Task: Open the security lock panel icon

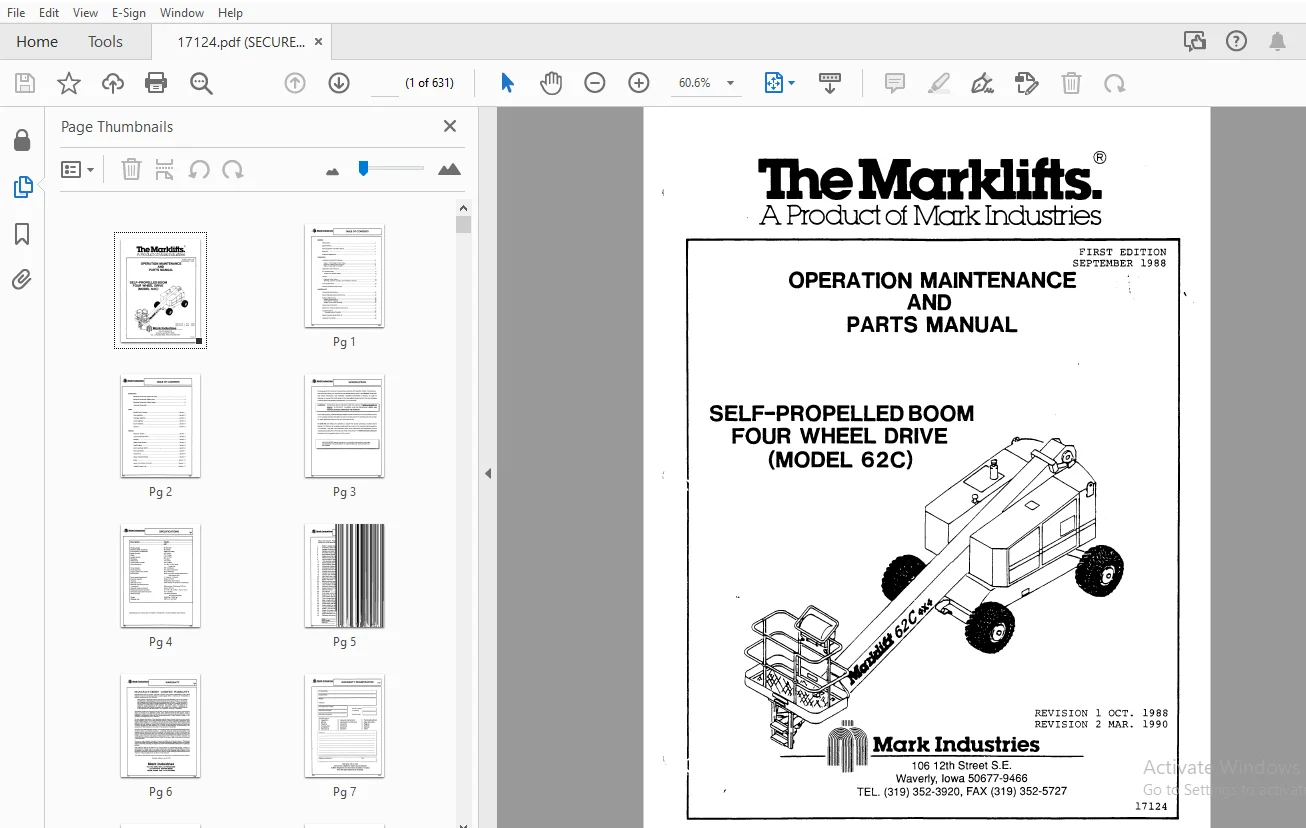Action: click(x=22, y=140)
